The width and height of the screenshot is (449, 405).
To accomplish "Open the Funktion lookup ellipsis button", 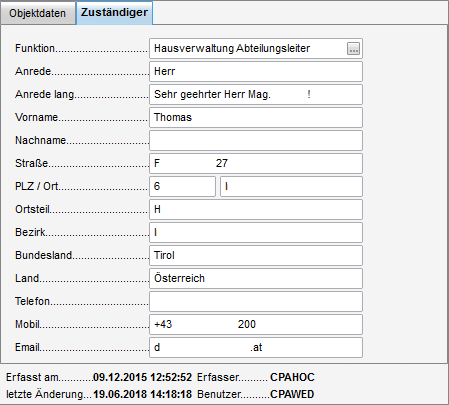I will click(353, 49).
